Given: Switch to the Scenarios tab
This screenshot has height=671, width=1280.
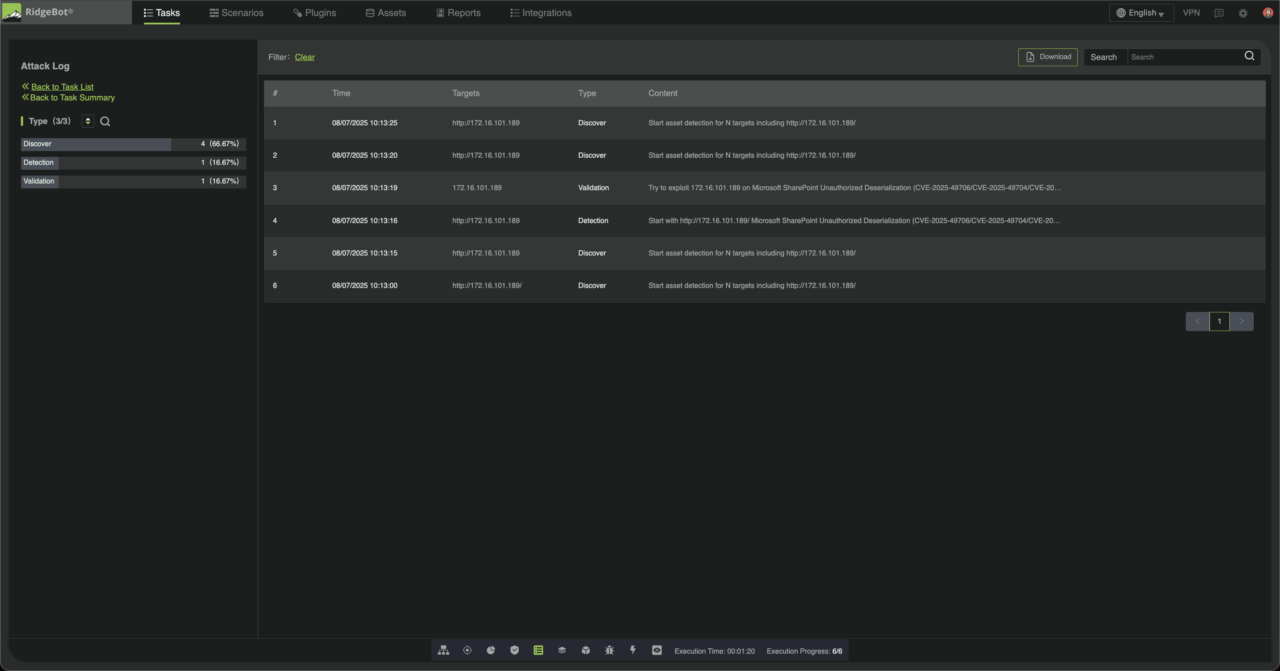Looking at the screenshot, I should pos(237,12).
